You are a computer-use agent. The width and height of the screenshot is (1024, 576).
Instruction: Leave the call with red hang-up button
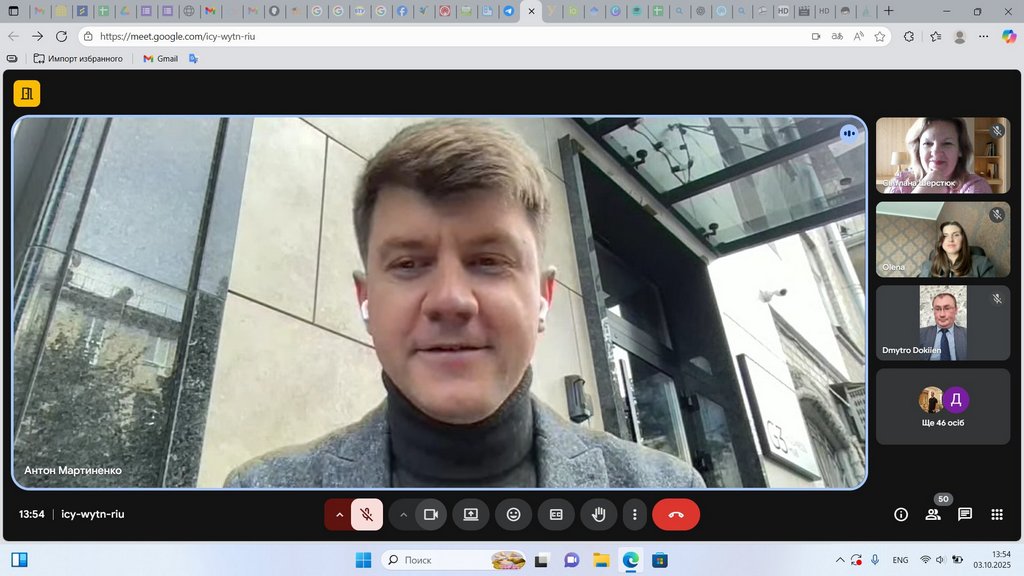tap(676, 514)
